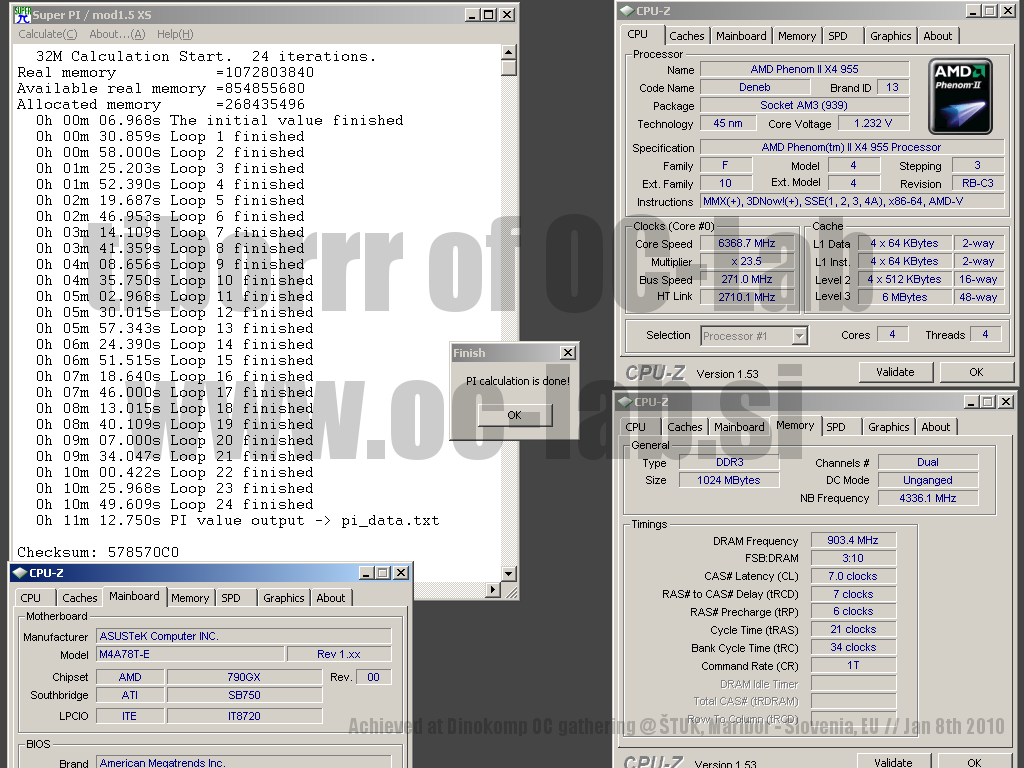Click Validate in top CPU-Z window
Screen dimensions: 1024x768
[x=895, y=372]
